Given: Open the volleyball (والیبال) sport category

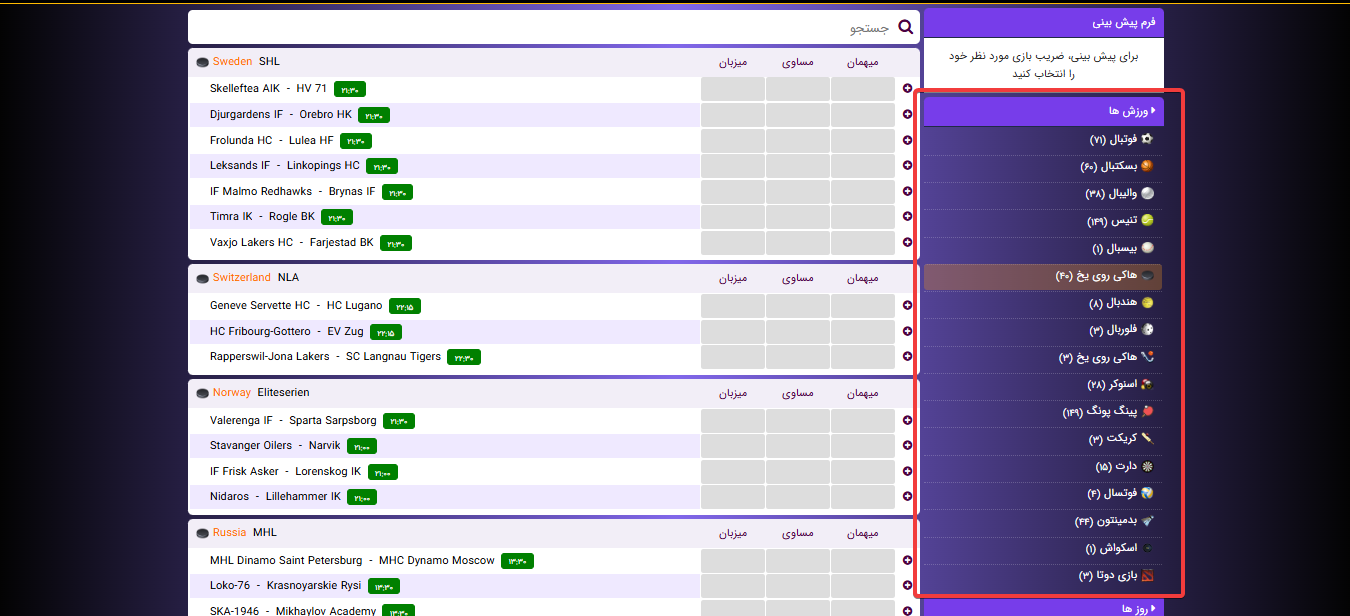Looking at the screenshot, I should click(1111, 194).
